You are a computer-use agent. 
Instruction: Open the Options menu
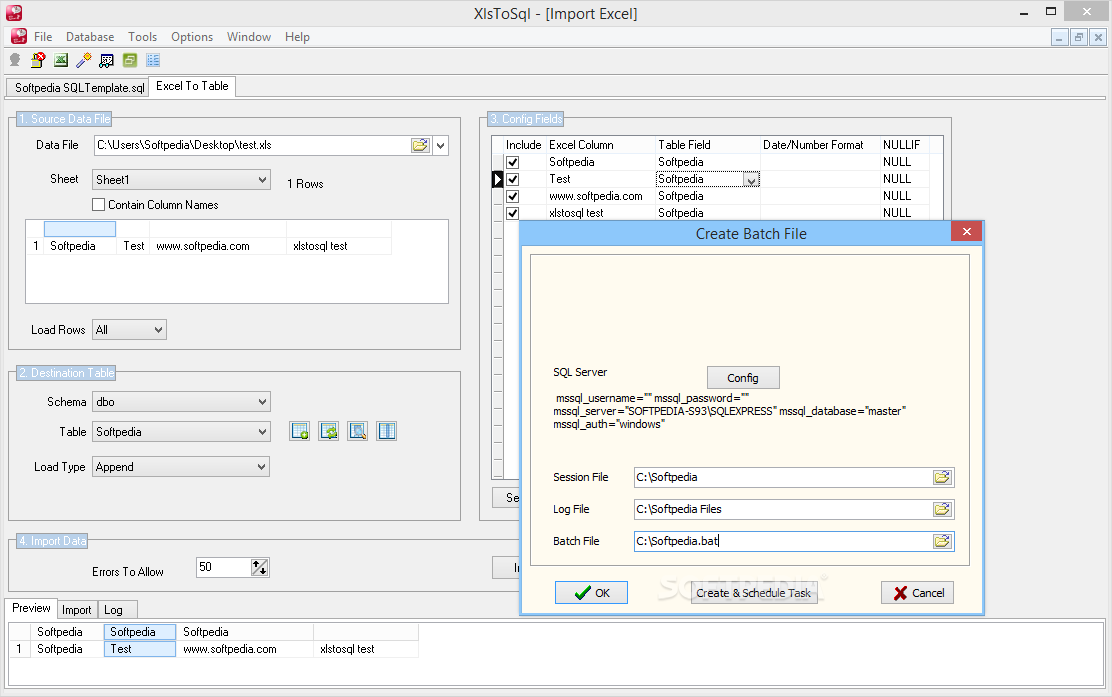192,37
